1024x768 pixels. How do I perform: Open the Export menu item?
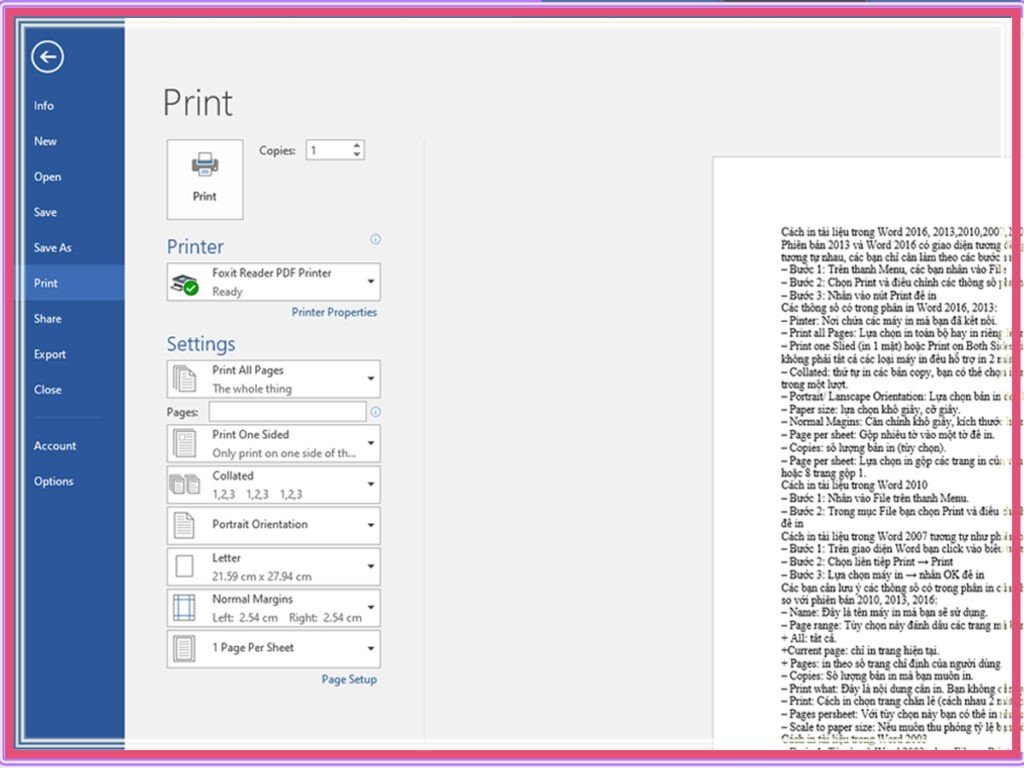[x=50, y=354]
